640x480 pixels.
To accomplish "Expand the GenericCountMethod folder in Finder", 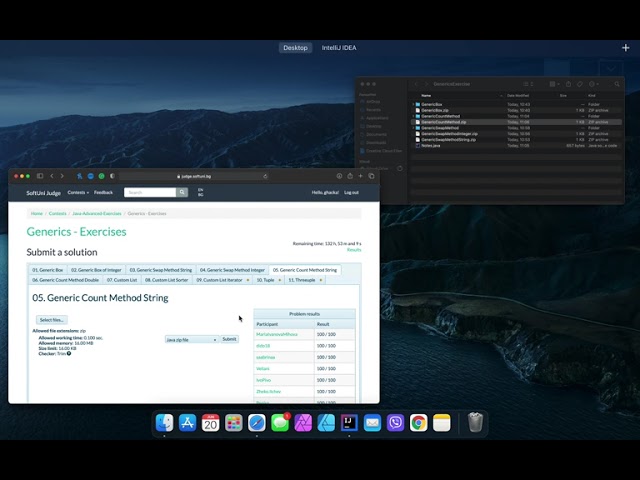I will click(413, 116).
